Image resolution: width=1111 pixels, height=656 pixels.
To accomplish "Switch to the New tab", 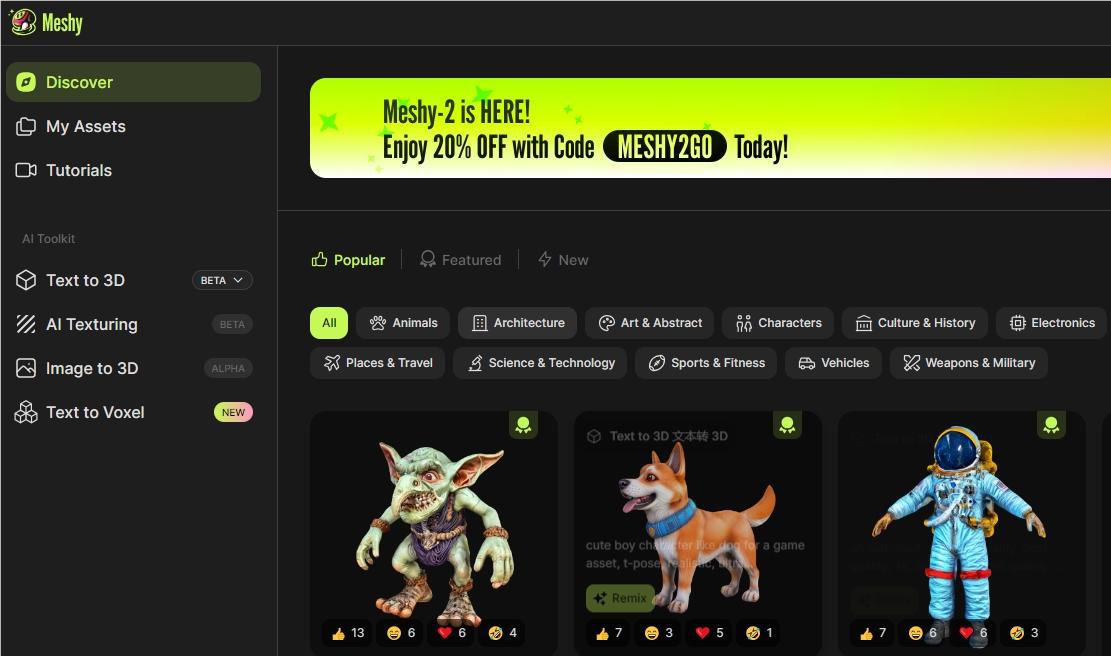I will [x=563, y=260].
